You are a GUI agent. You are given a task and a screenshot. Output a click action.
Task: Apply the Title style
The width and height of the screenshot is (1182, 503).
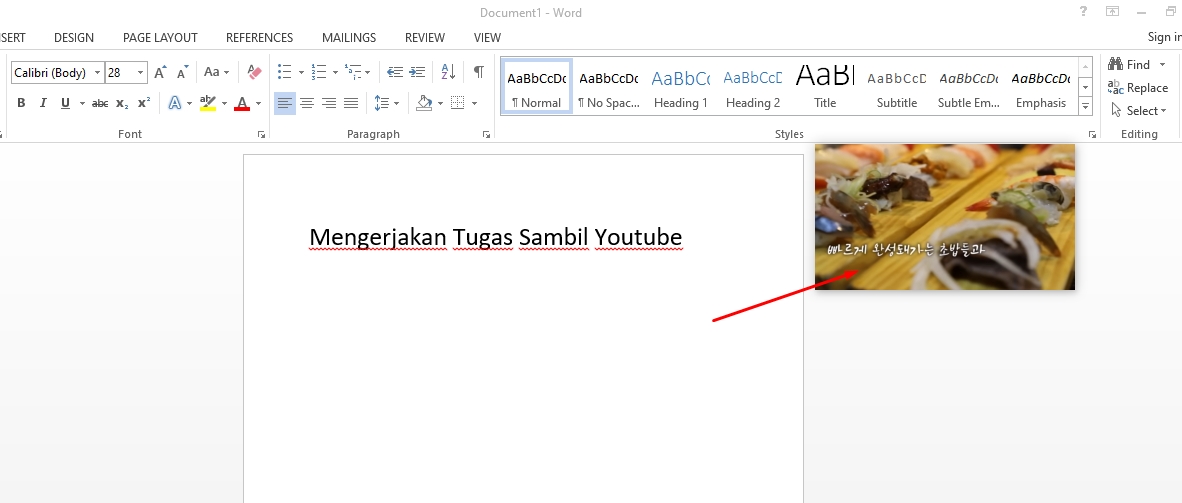click(825, 87)
